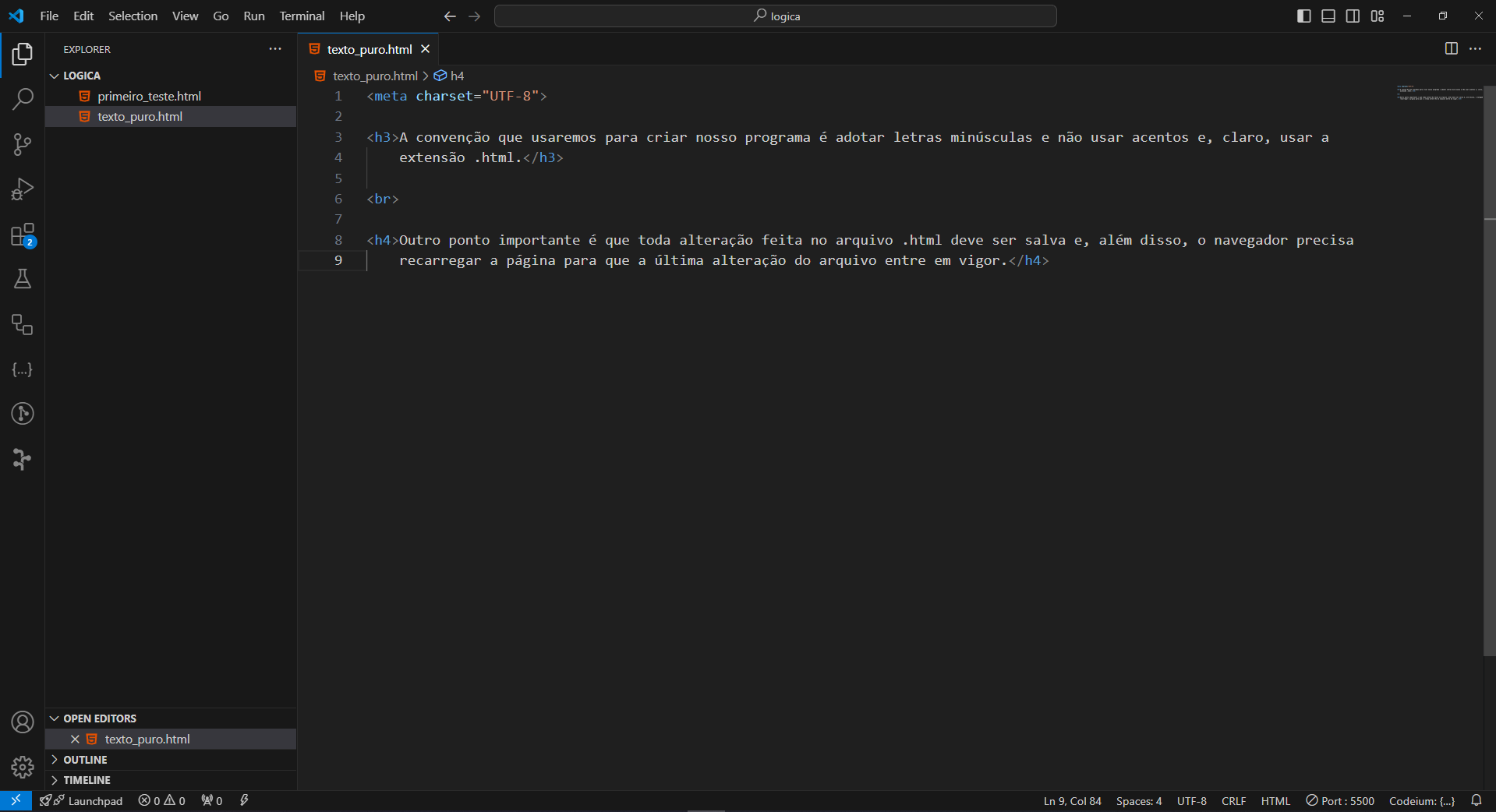1496x812 pixels.
Task: Toggle the bottom Panel layout button
Action: coord(1328,16)
